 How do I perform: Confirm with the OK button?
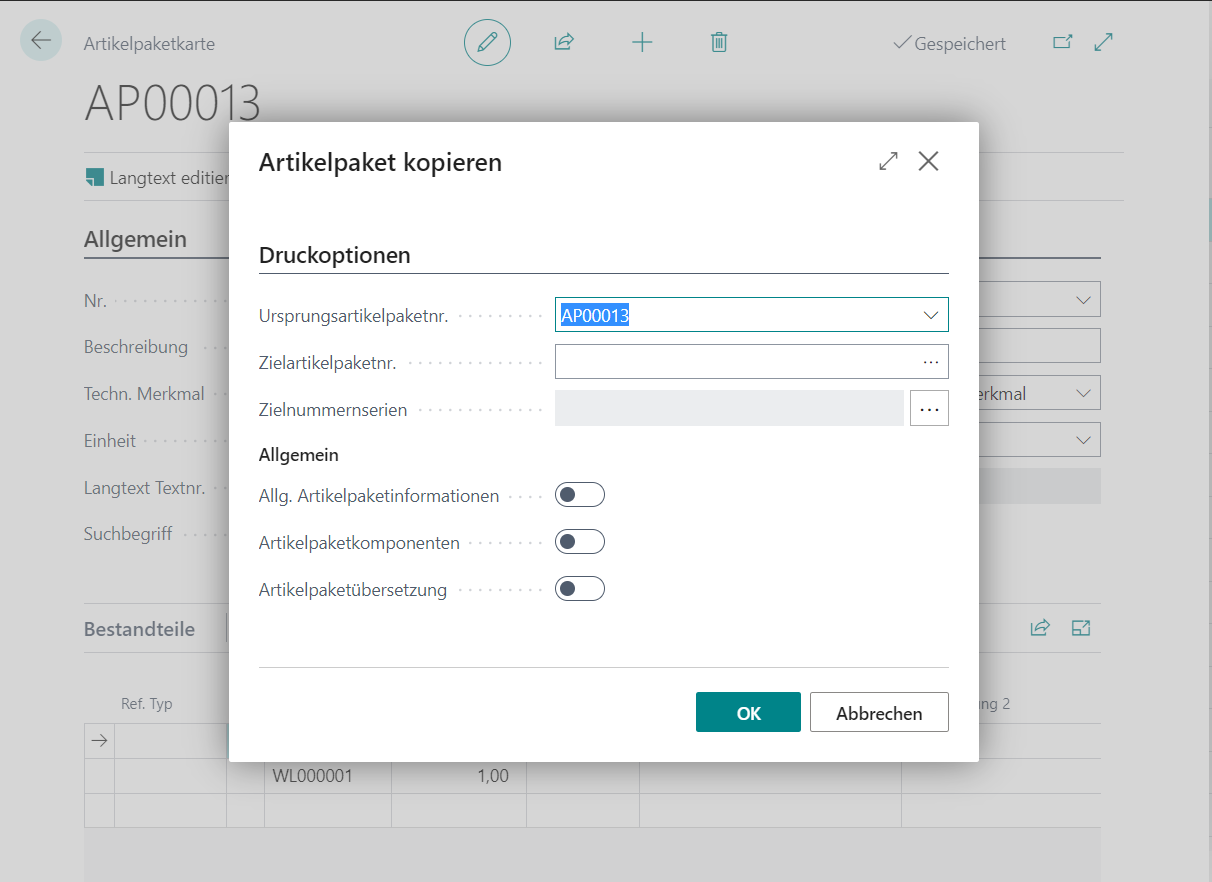tap(748, 713)
